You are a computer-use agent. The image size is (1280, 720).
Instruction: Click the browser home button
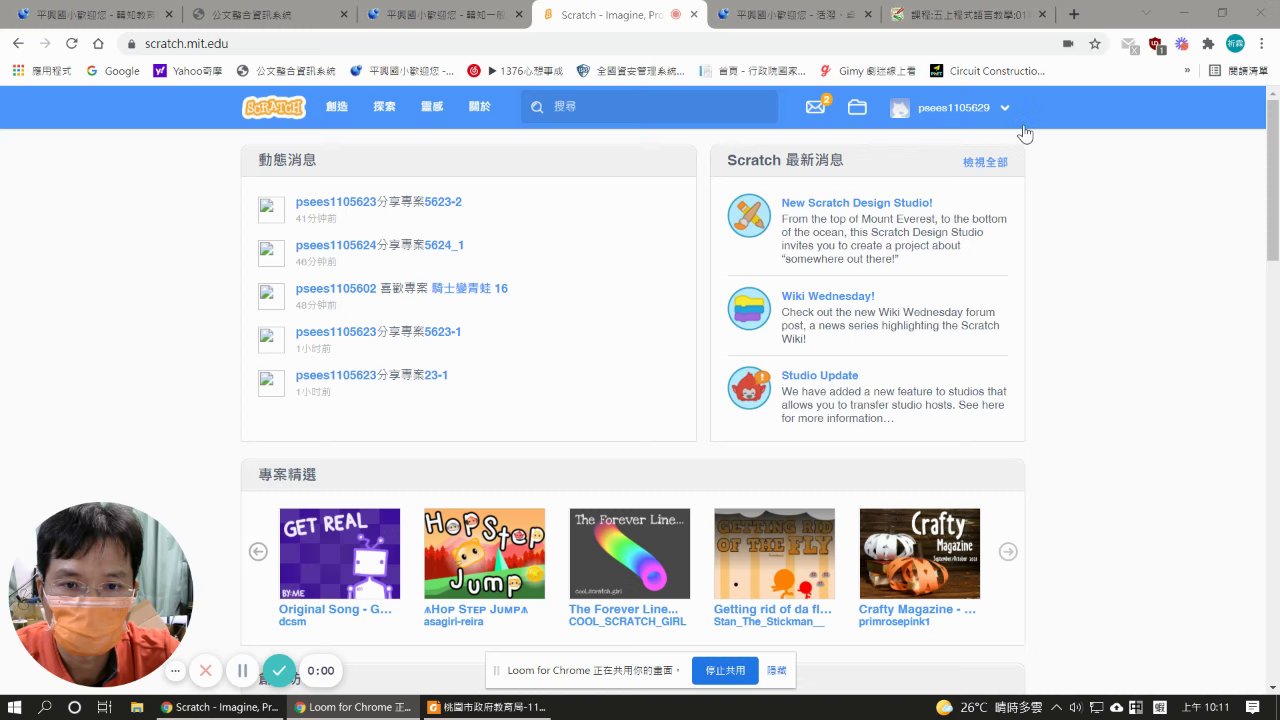pos(98,44)
